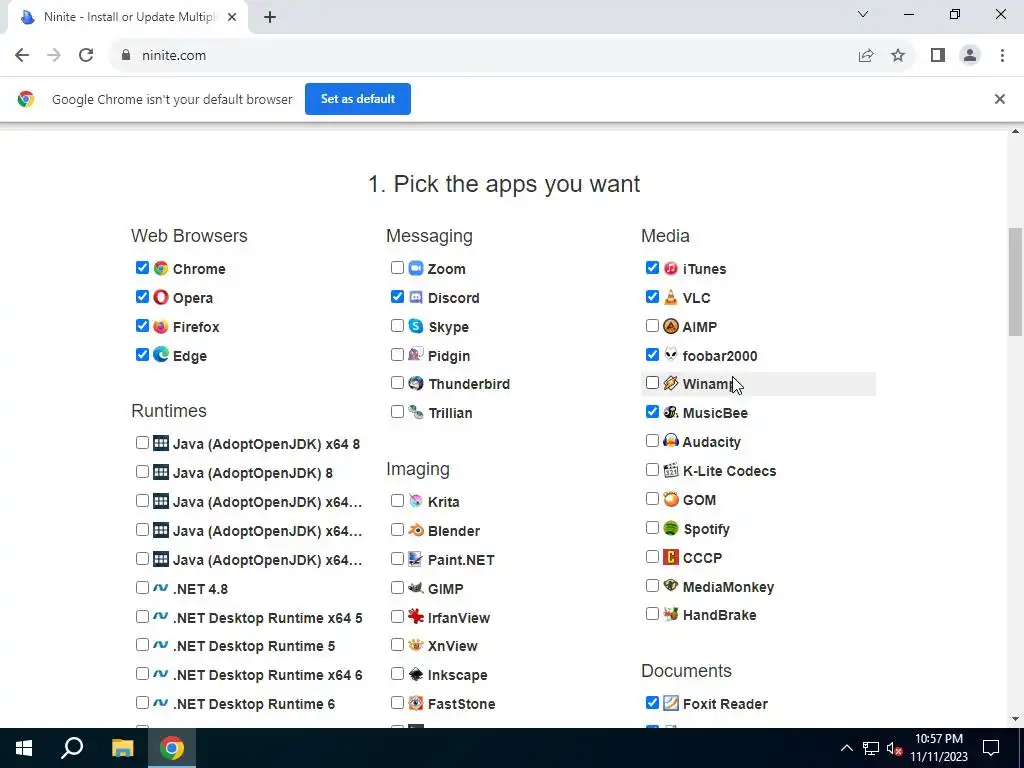Uncheck the MusicBee checkbox
The width and height of the screenshot is (1024, 768).
click(x=652, y=411)
